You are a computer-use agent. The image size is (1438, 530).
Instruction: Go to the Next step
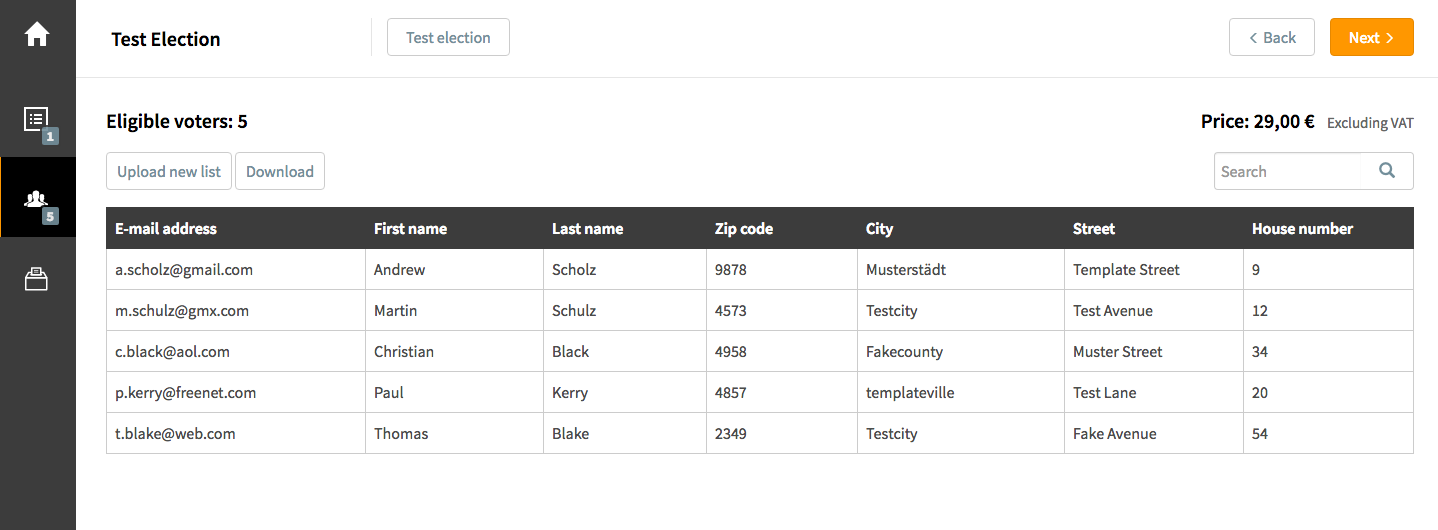click(x=1371, y=38)
